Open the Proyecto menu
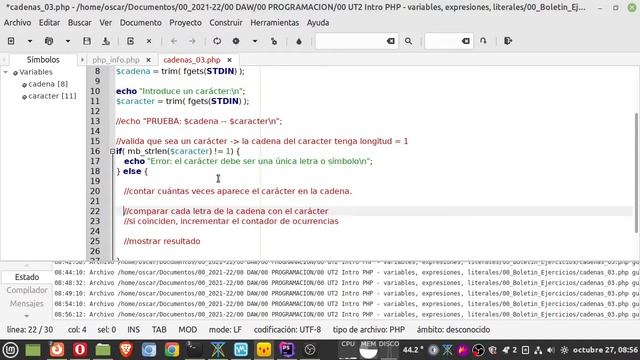 coord(186,23)
